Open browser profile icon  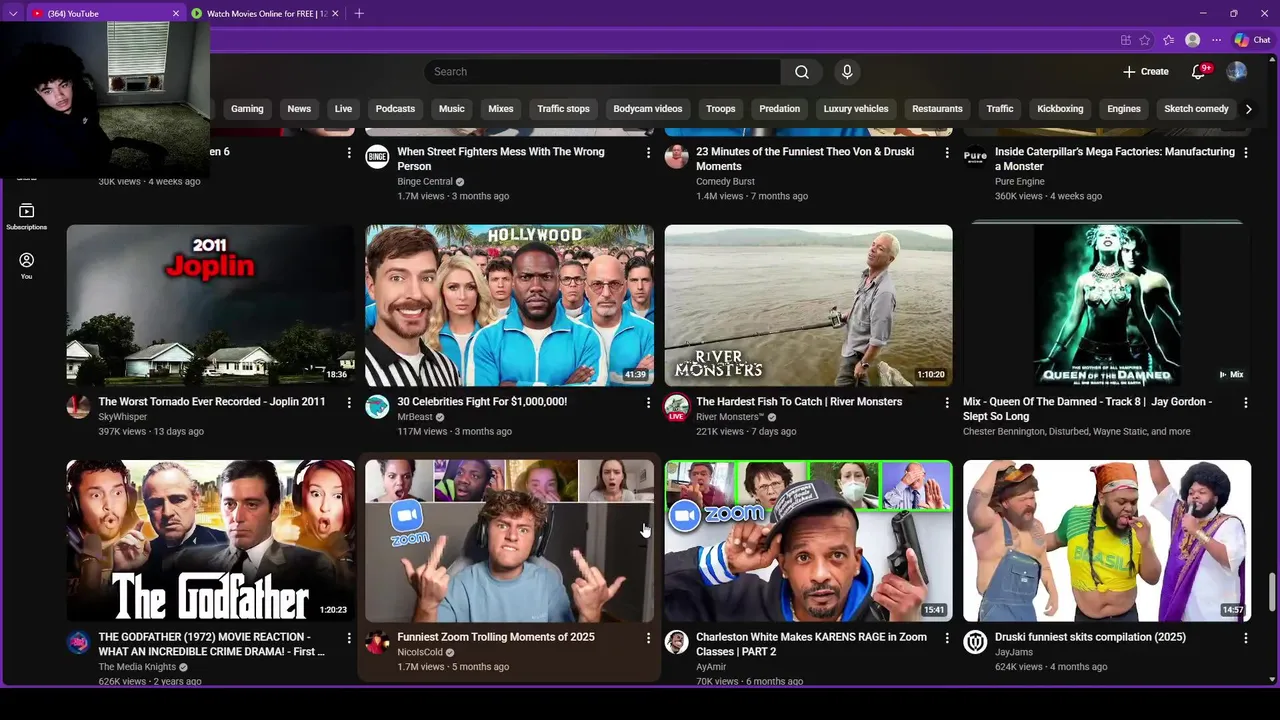(1192, 40)
